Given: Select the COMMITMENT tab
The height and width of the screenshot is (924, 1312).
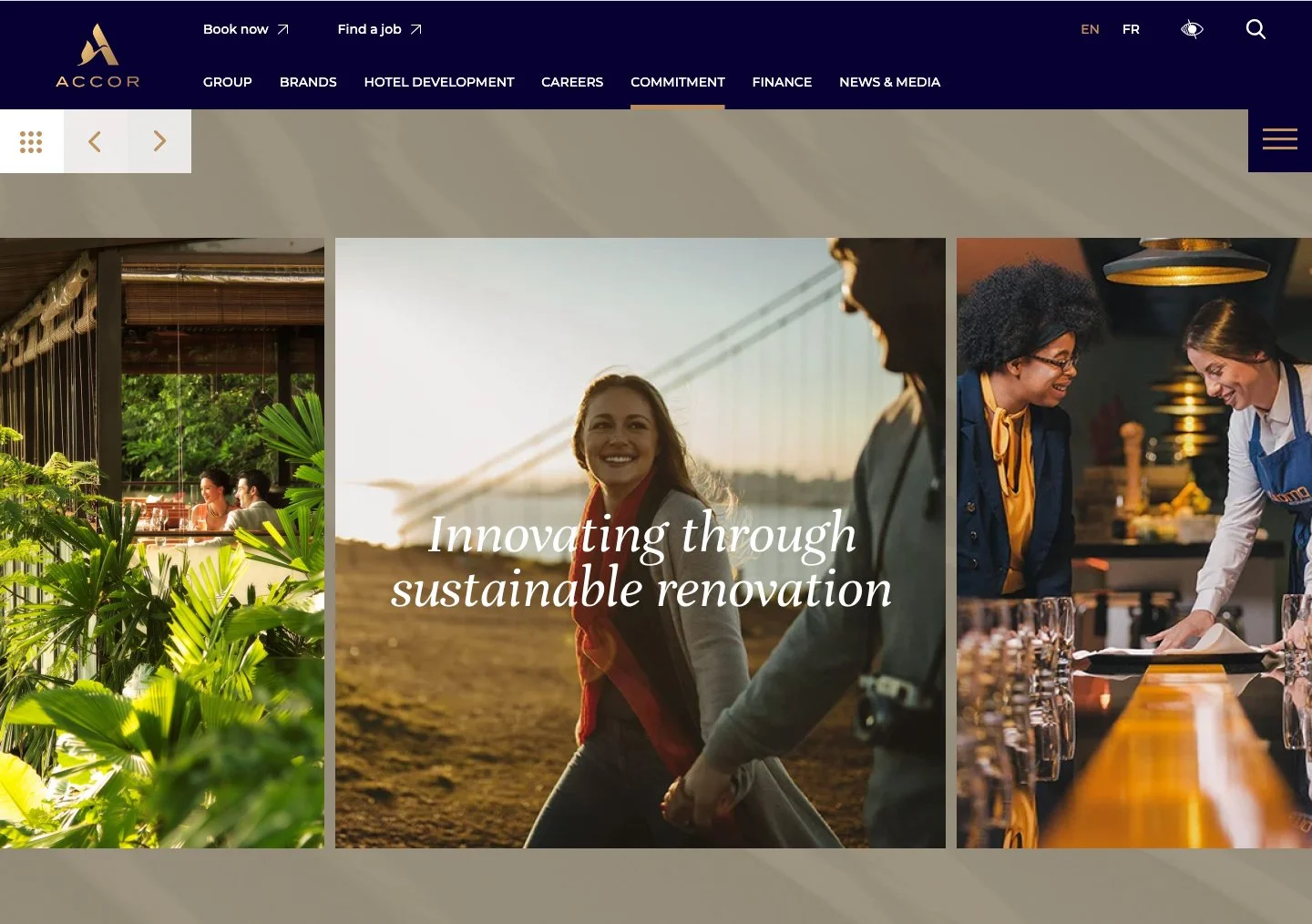Looking at the screenshot, I should pyautogui.click(x=678, y=82).
